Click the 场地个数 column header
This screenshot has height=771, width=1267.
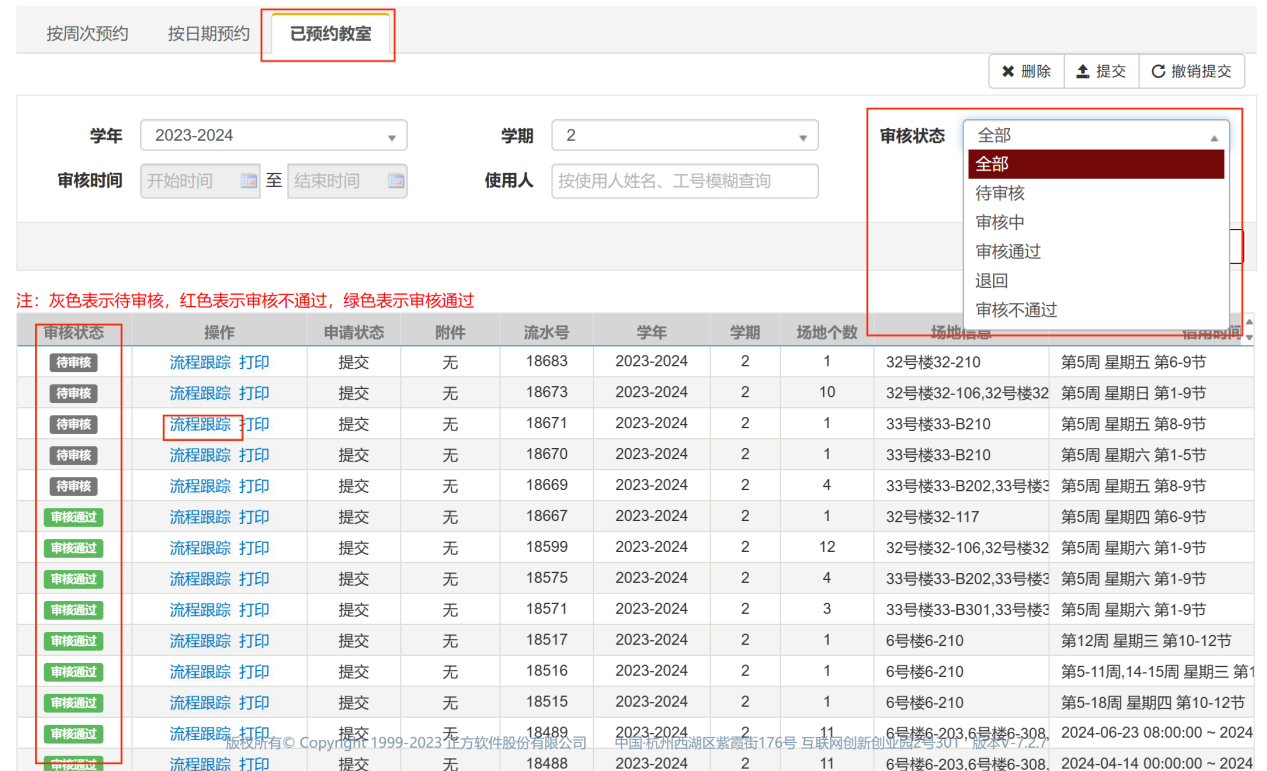click(x=827, y=332)
